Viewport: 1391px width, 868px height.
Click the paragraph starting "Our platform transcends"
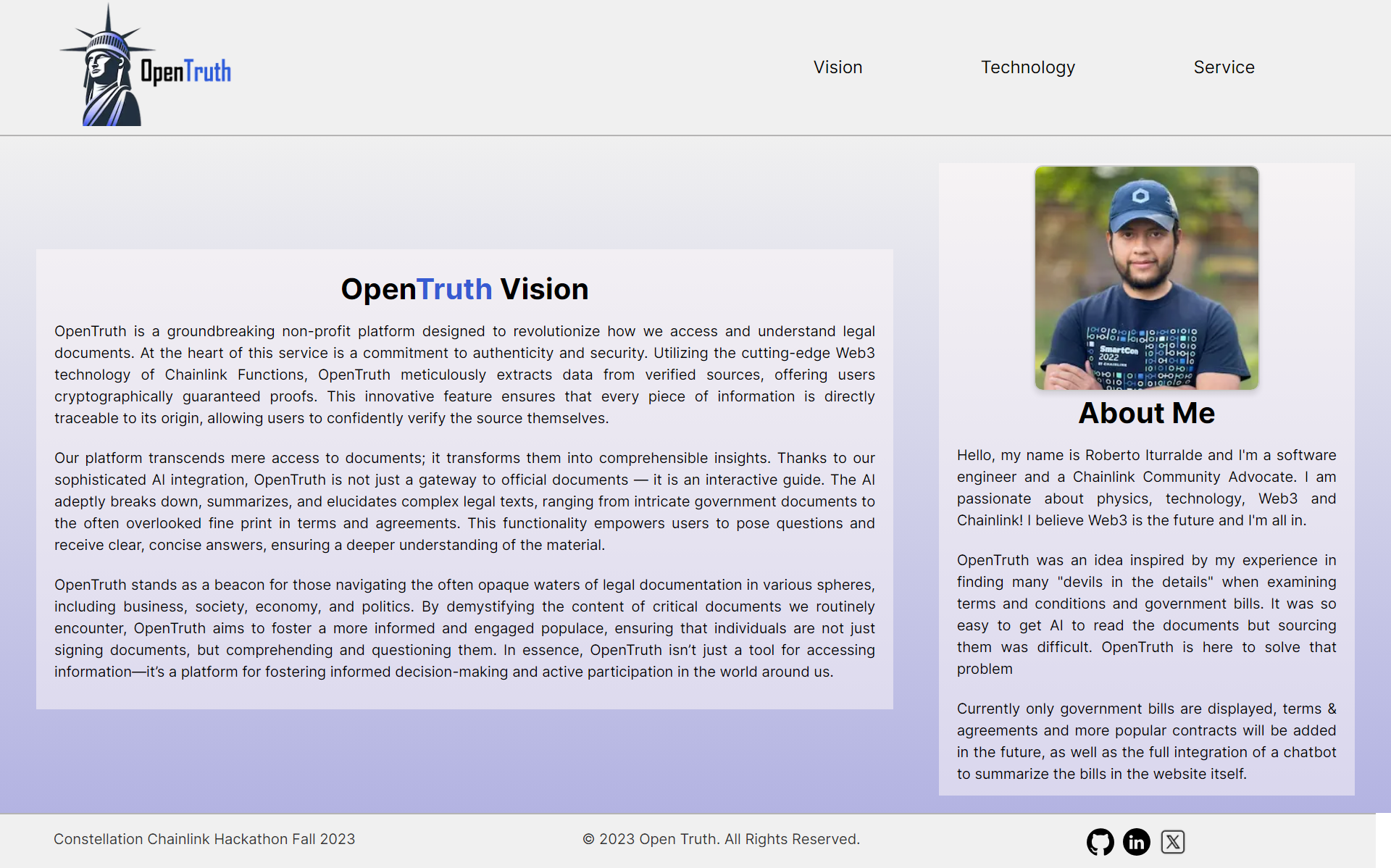(464, 501)
